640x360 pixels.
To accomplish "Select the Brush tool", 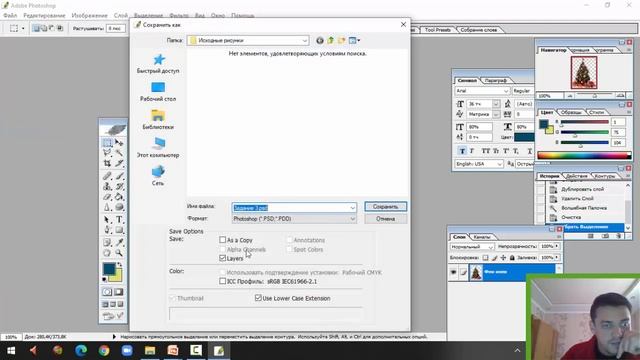I will pos(119,176).
